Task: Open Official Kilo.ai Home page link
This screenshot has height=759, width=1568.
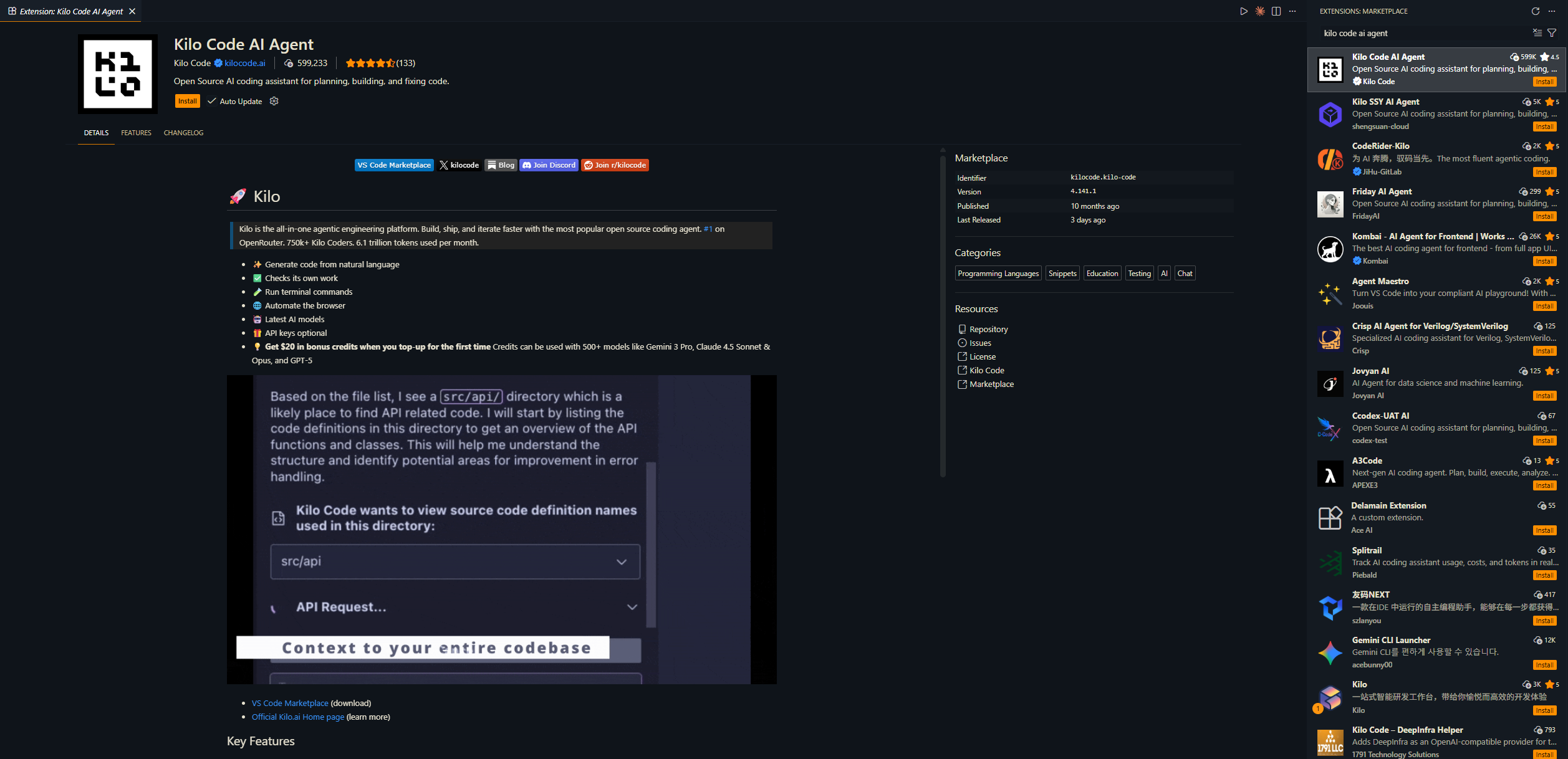Action: 298,717
